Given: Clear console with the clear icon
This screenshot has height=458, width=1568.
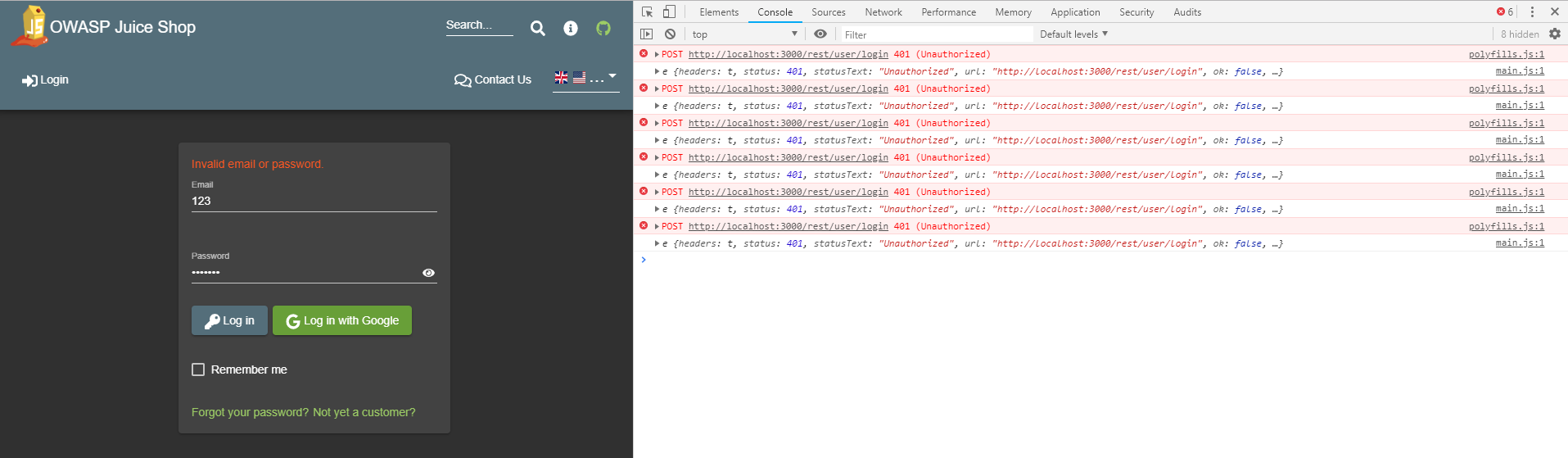Looking at the screenshot, I should tap(670, 34).
